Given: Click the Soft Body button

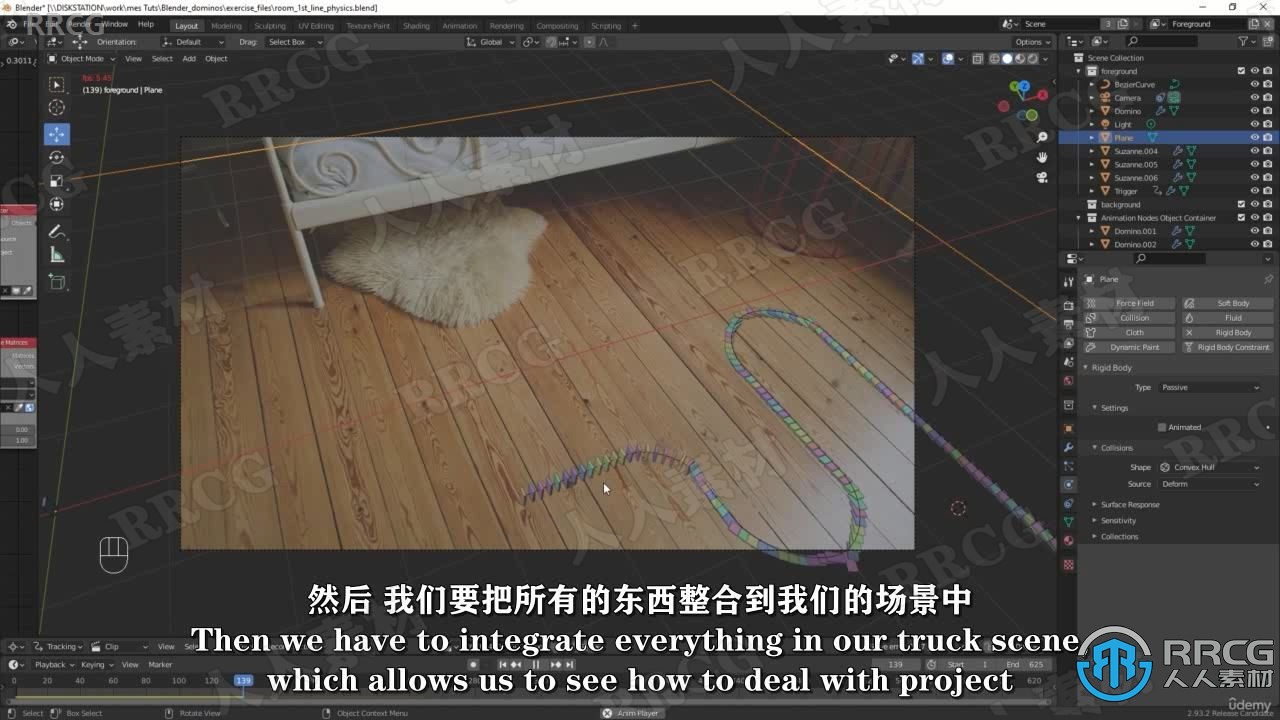Looking at the screenshot, I should [1226, 303].
